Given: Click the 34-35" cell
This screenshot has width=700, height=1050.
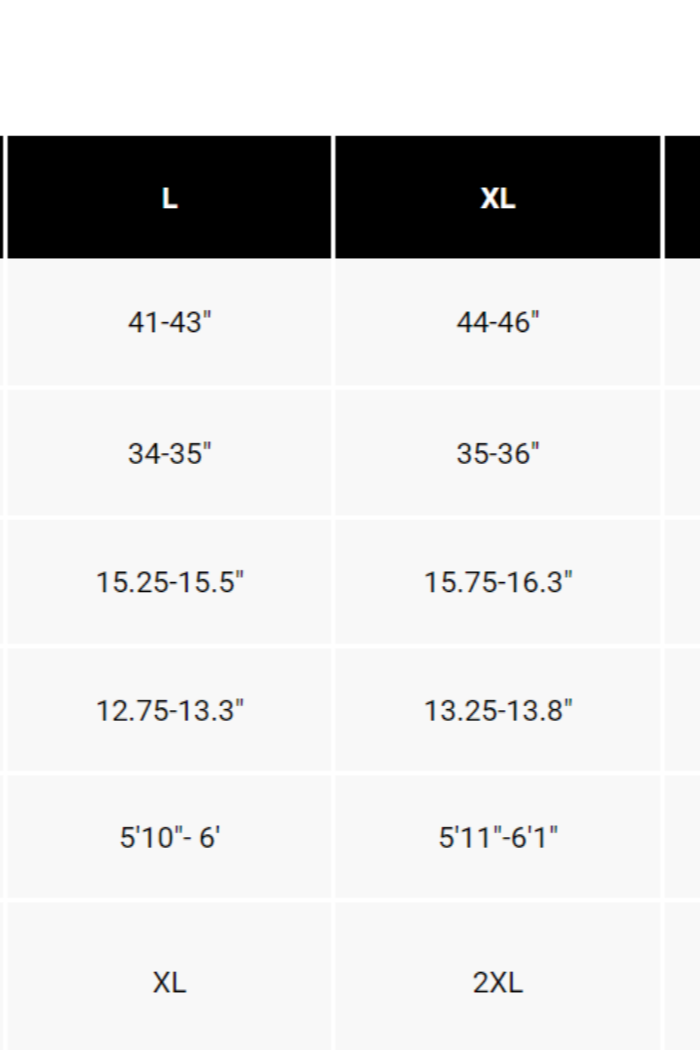Looking at the screenshot, I should click(169, 453).
